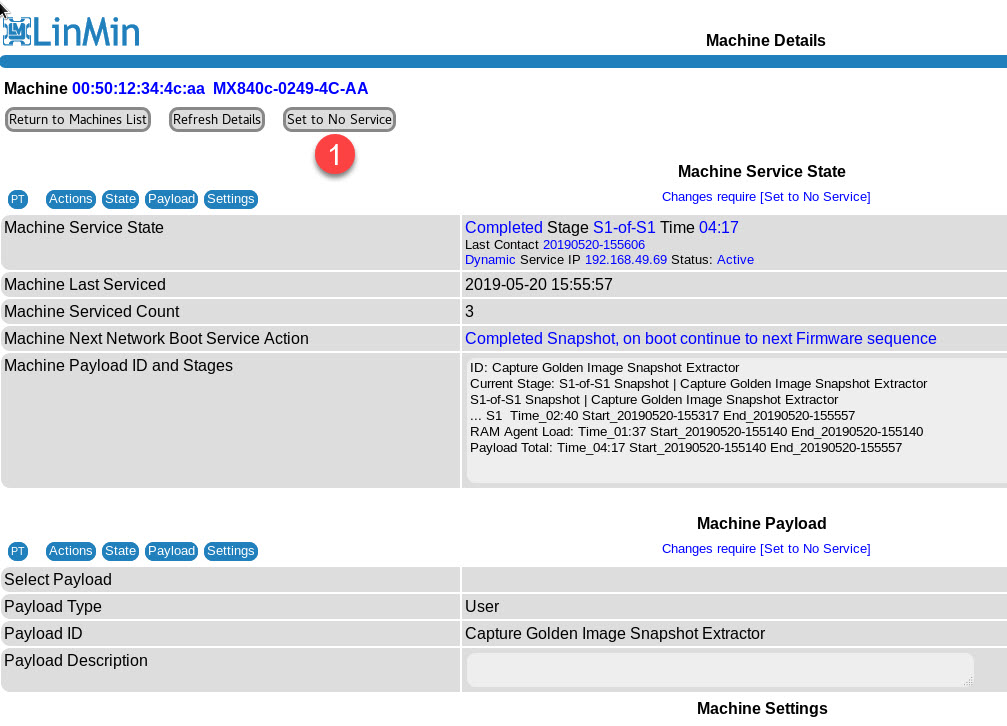The image size is (1007, 726).
Task: Click the LinMin logo icon
Action: pos(17,30)
